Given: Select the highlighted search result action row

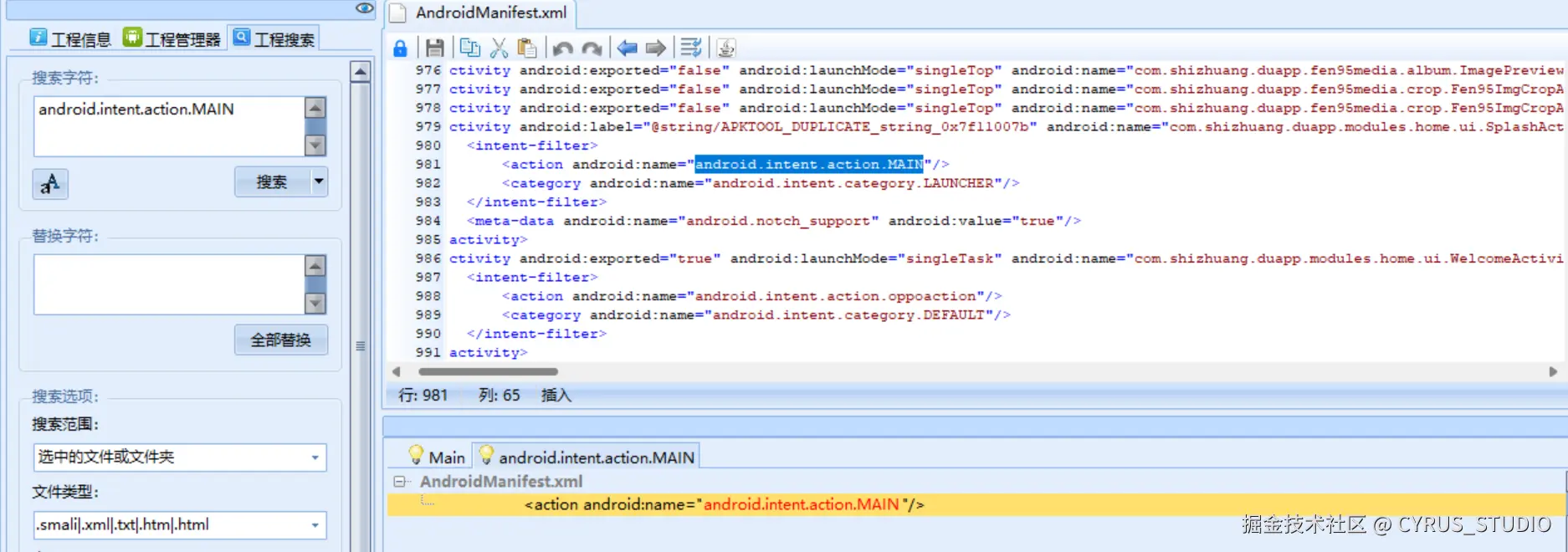Looking at the screenshot, I should tap(976, 504).
